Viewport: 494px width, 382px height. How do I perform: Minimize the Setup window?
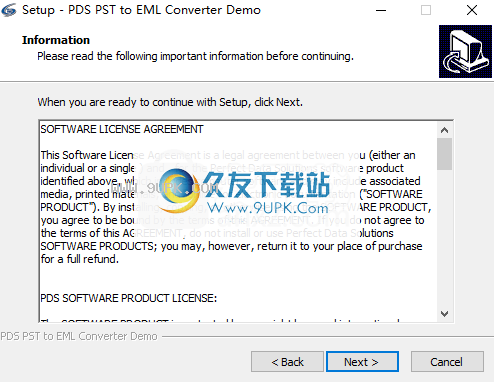[x=381, y=10]
